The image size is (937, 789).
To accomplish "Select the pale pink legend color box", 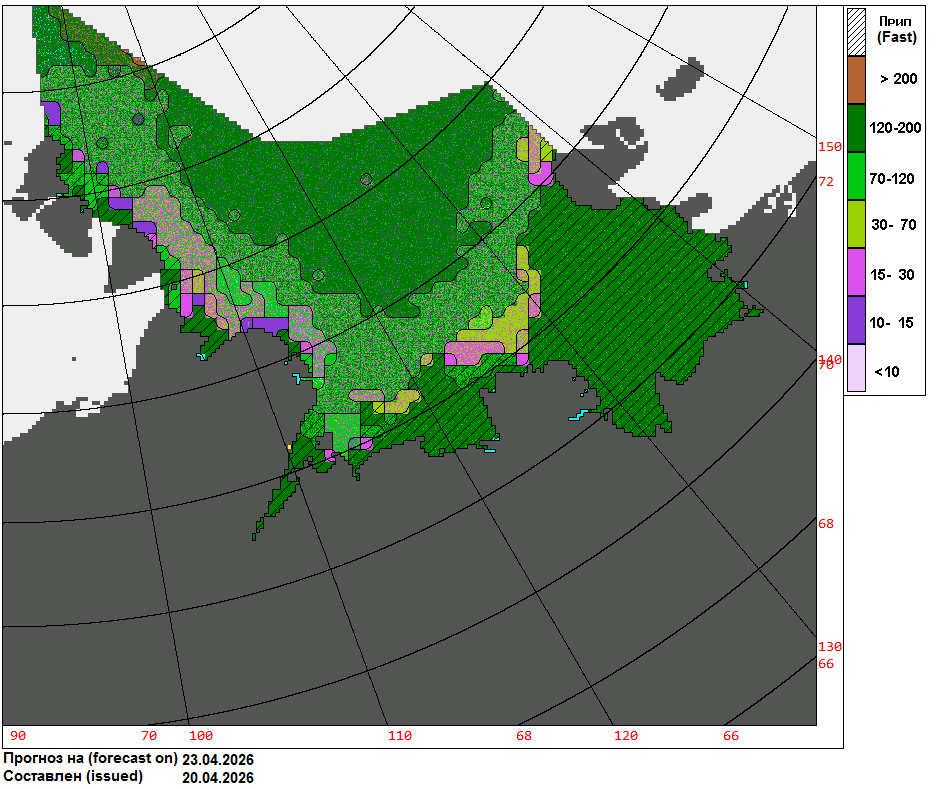I will (x=856, y=371).
